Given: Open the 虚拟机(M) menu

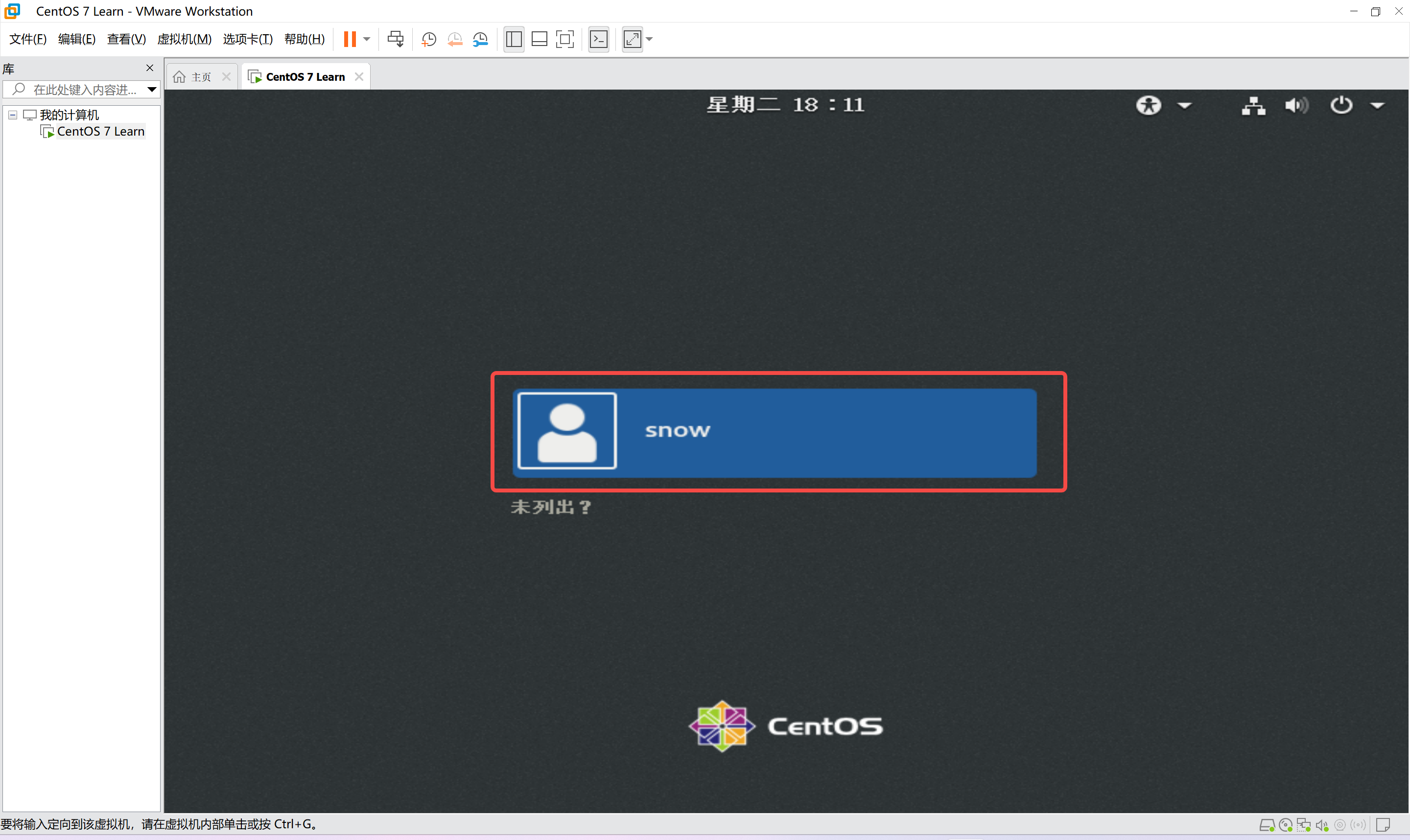Looking at the screenshot, I should [x=184, y=39].
